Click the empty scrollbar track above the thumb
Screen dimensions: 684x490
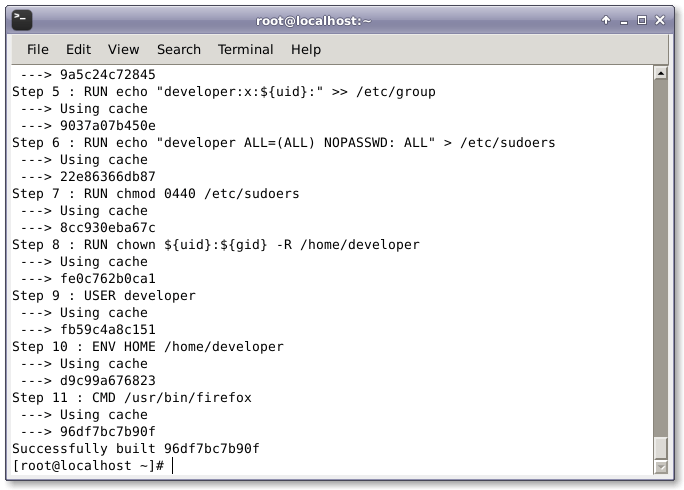660,250
